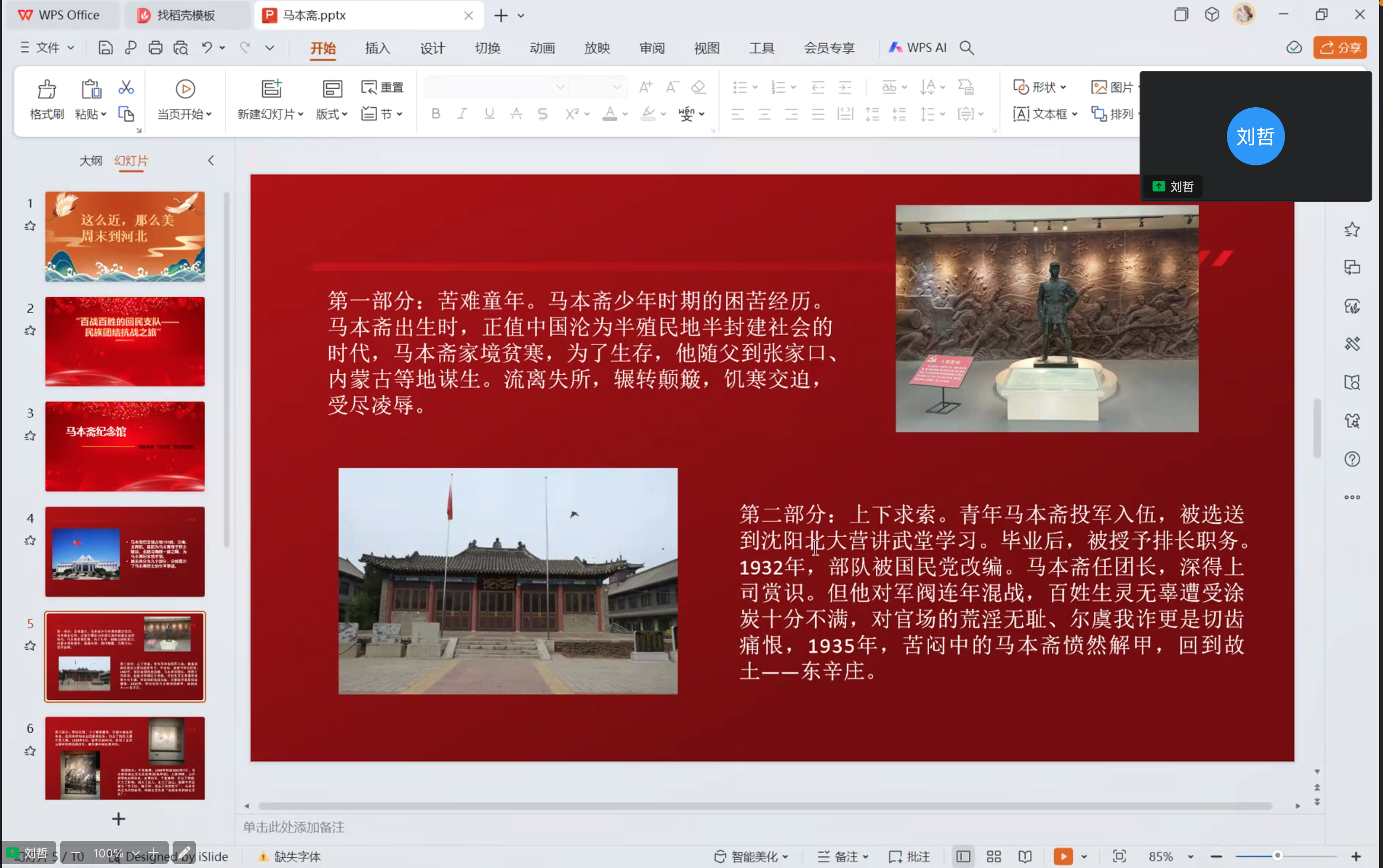
Task: Toggle Italic formatting
Action: [462, 113]
